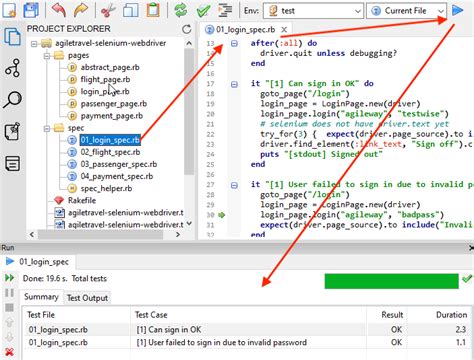Open the Env combo box showing test

pyautogui.click(x=313, y=11)
